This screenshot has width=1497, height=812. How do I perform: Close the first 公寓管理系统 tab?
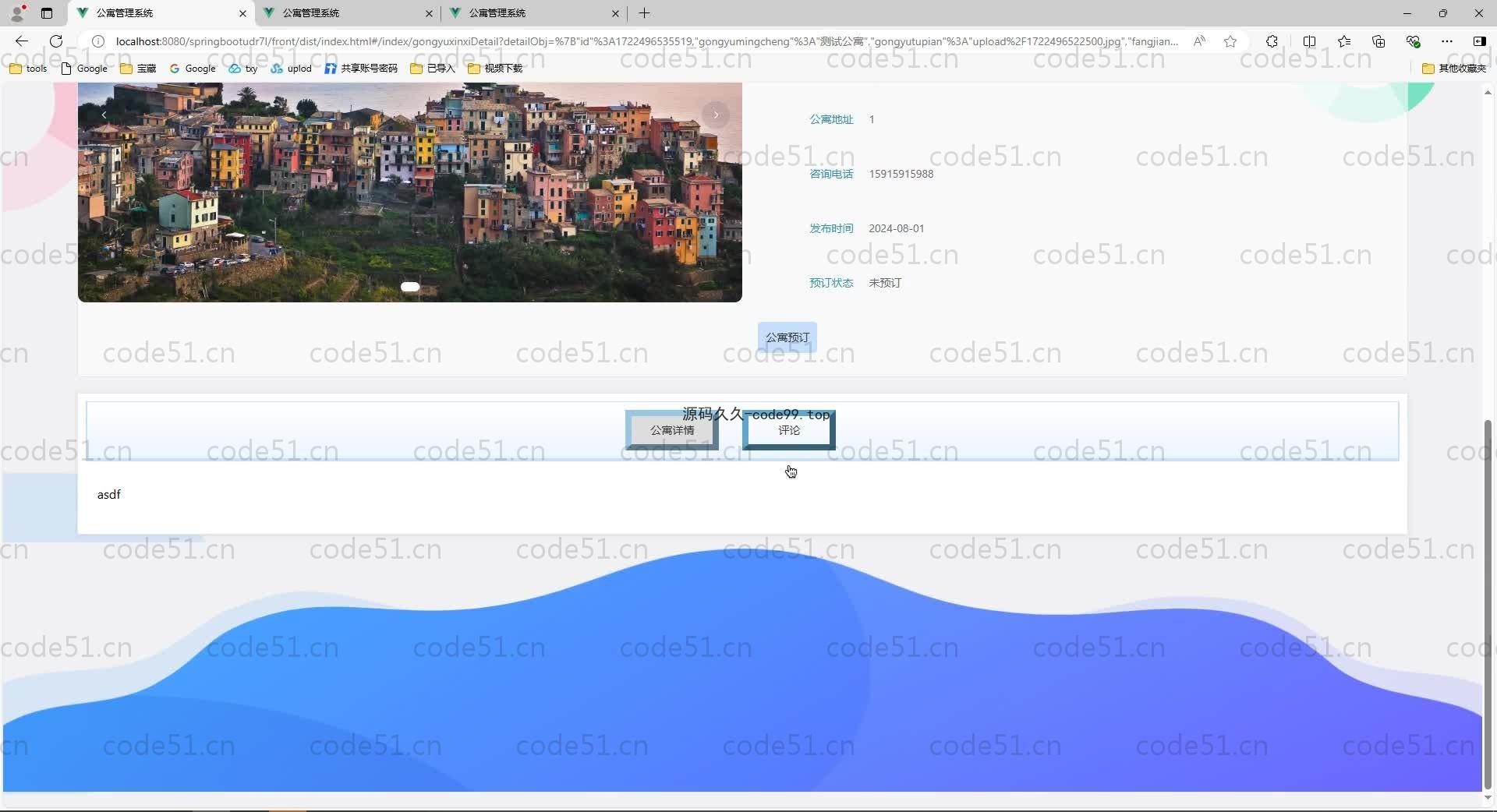coord(242,13)
